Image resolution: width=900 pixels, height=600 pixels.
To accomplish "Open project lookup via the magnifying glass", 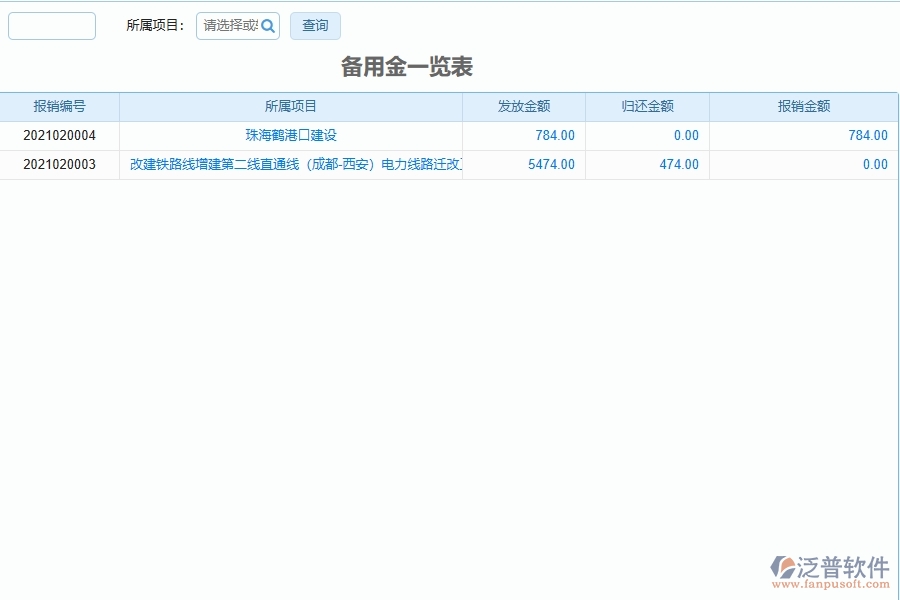I will tap(268, 26).
